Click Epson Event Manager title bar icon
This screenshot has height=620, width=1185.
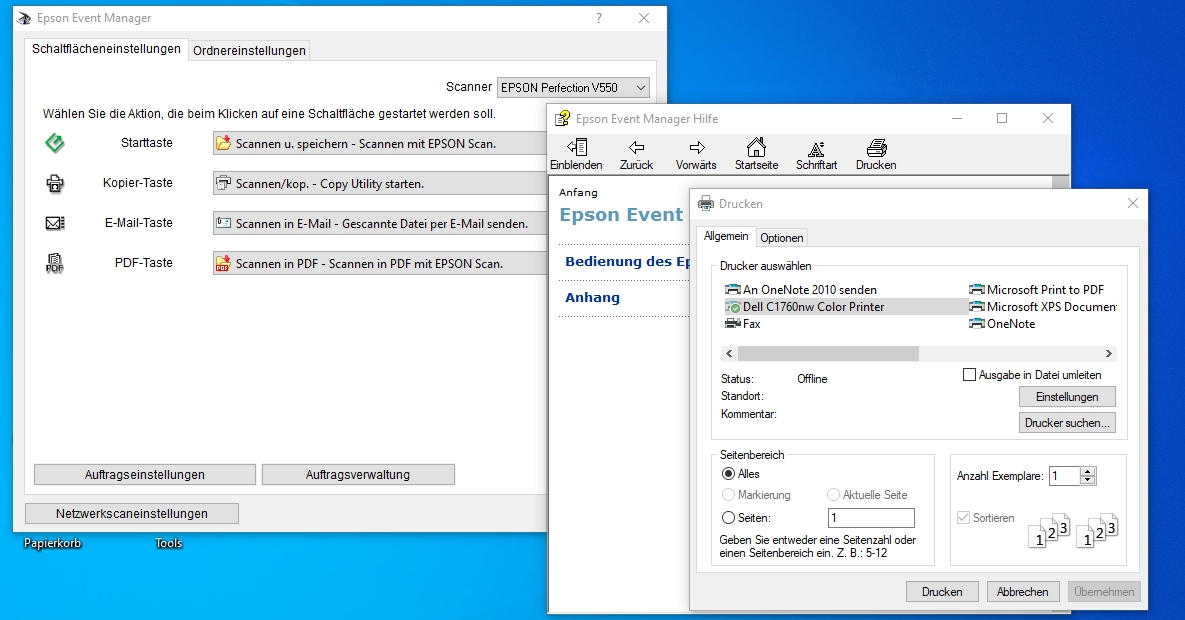(24, 18)
